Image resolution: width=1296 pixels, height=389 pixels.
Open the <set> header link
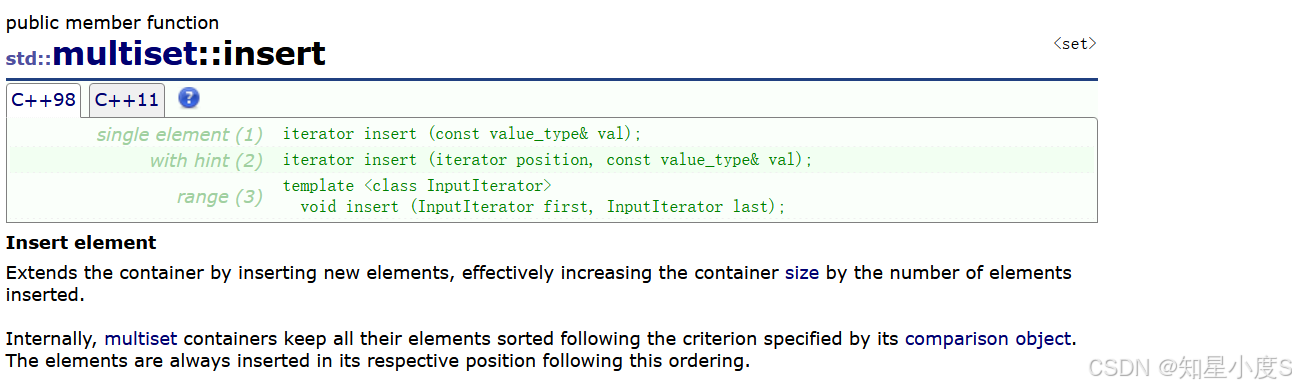point(1075,44)
